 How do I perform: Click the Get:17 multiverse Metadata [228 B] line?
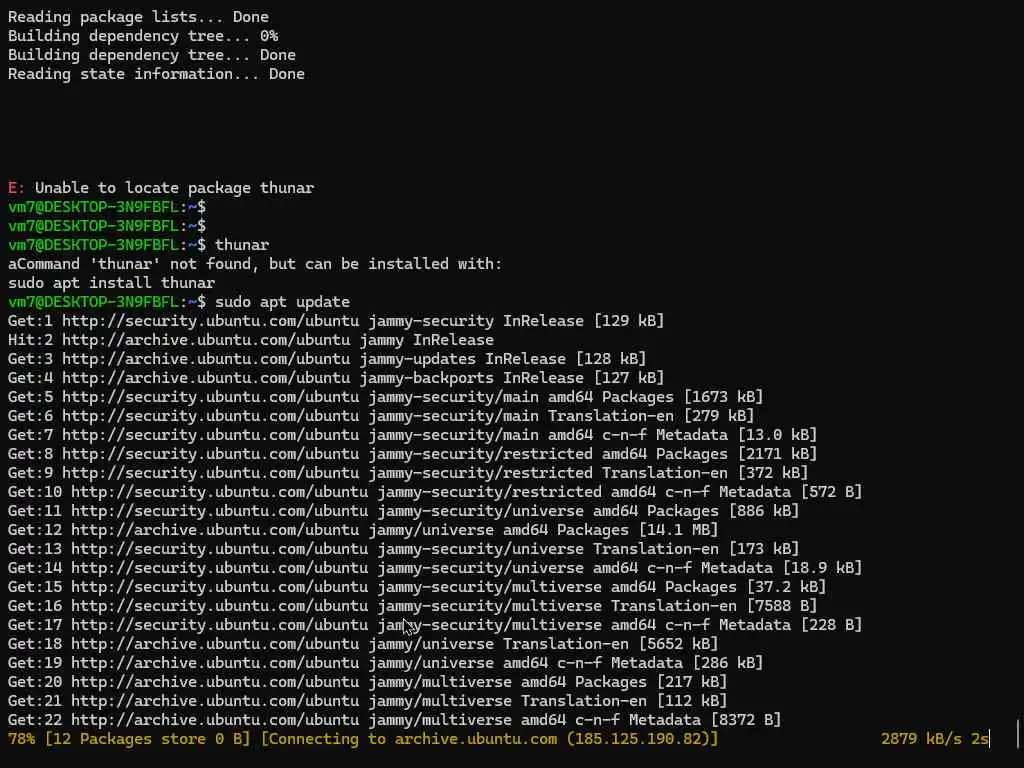point(435,624)
